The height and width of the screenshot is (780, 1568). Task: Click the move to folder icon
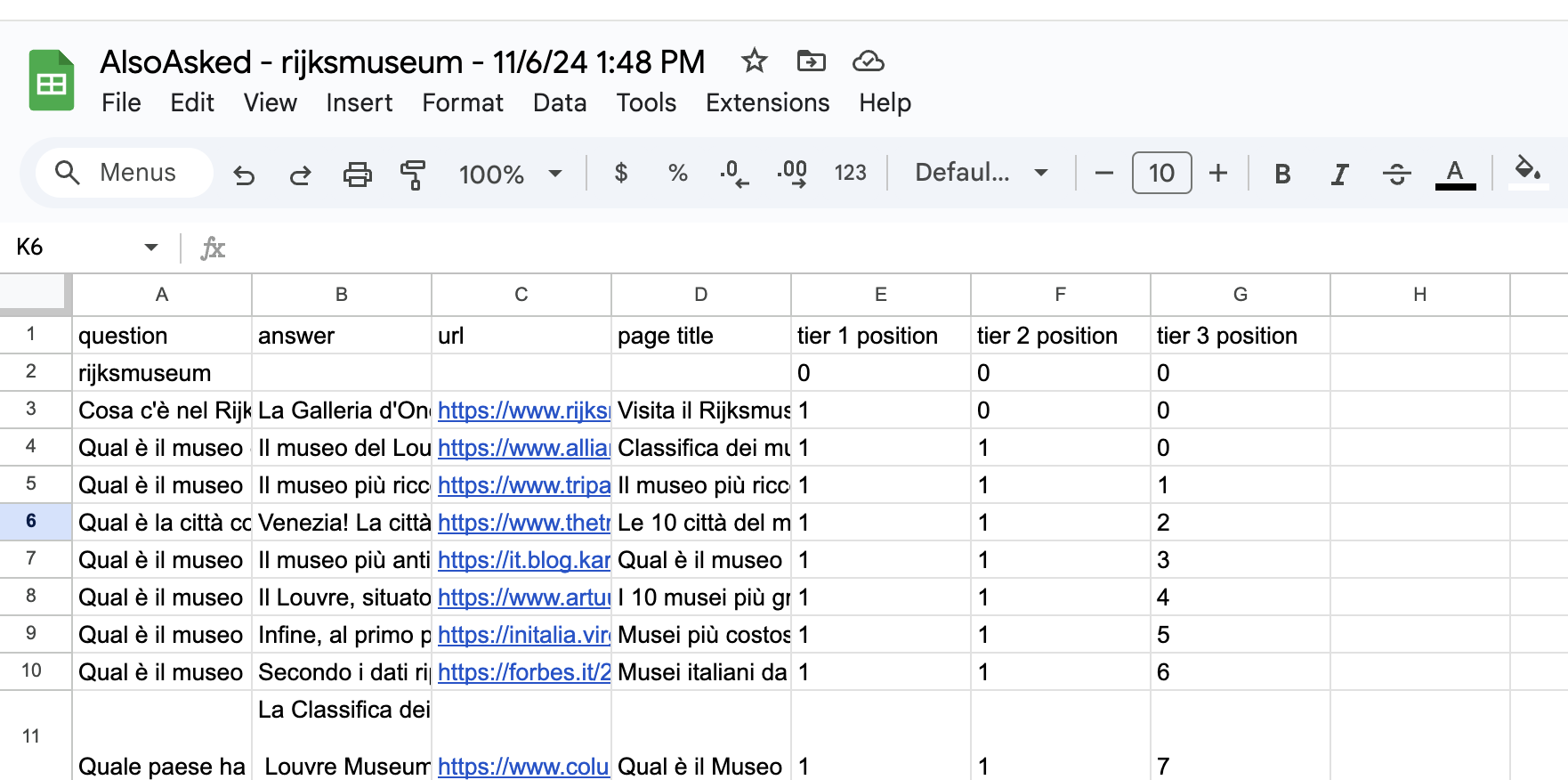pos(811,61)
